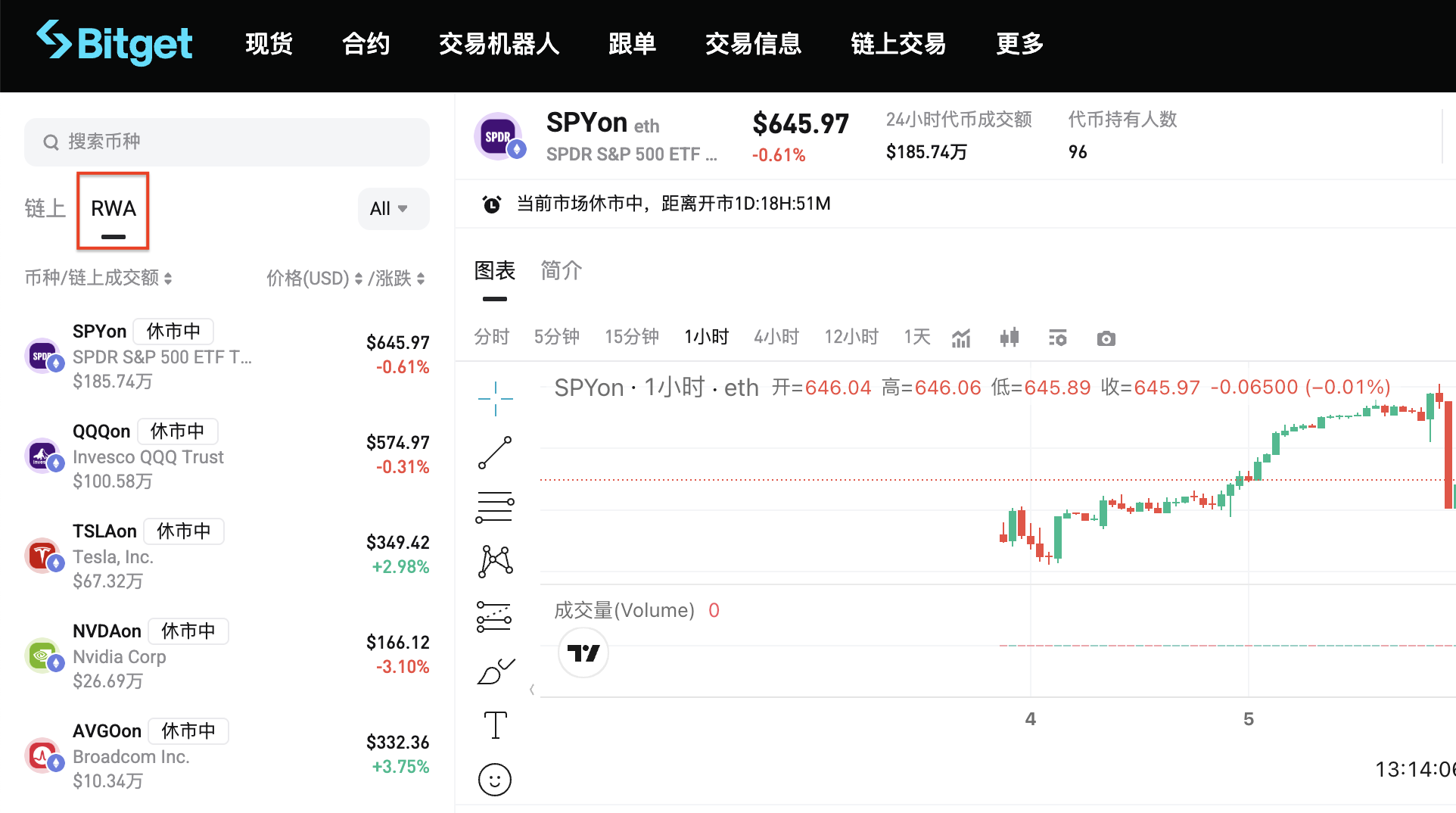The height and width of the screenshot is (813, 1456).
Task: Select the 4小时 interval
Action: click(x=776, y=337)
